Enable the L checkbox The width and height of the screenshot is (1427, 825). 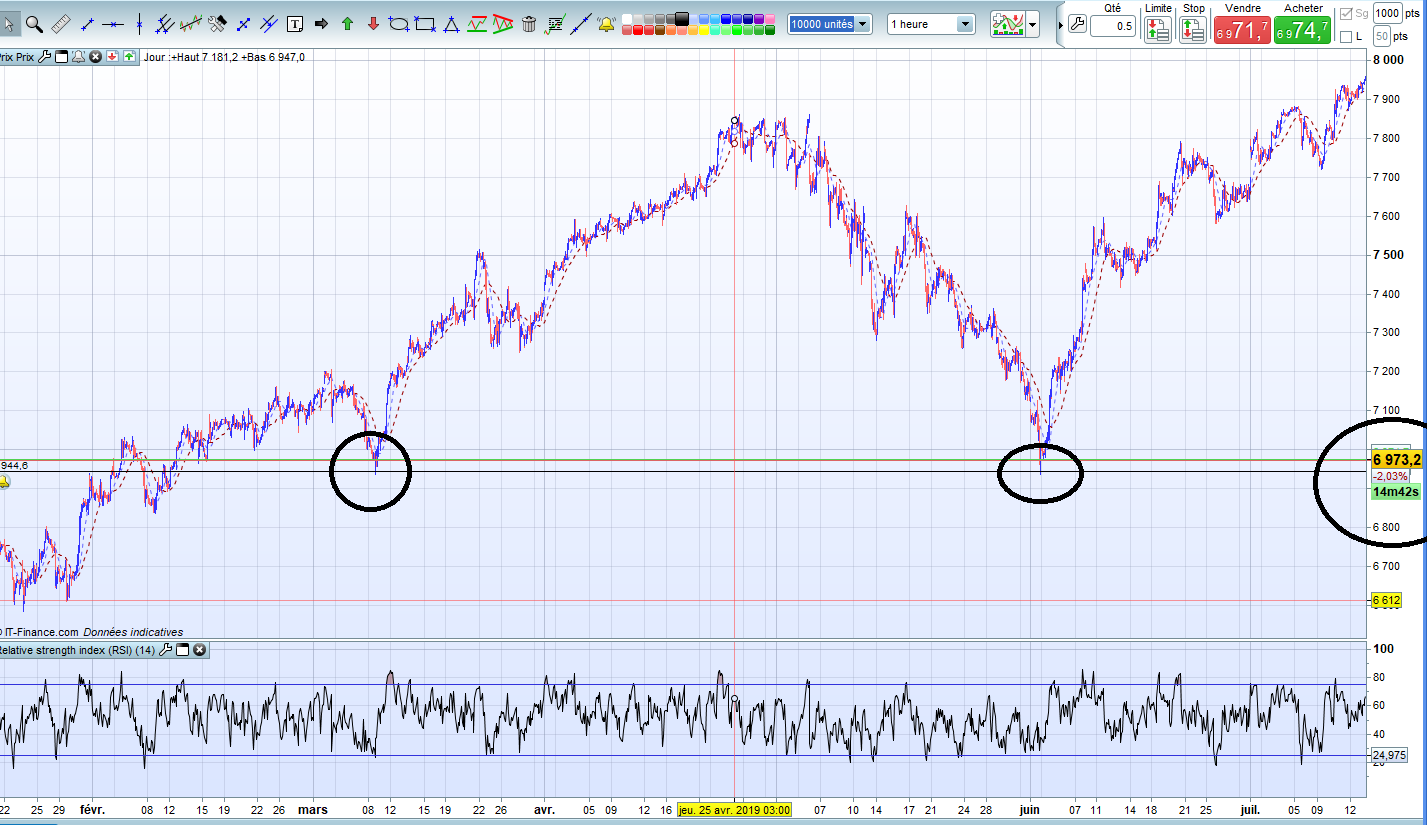tap(1345, 37)
